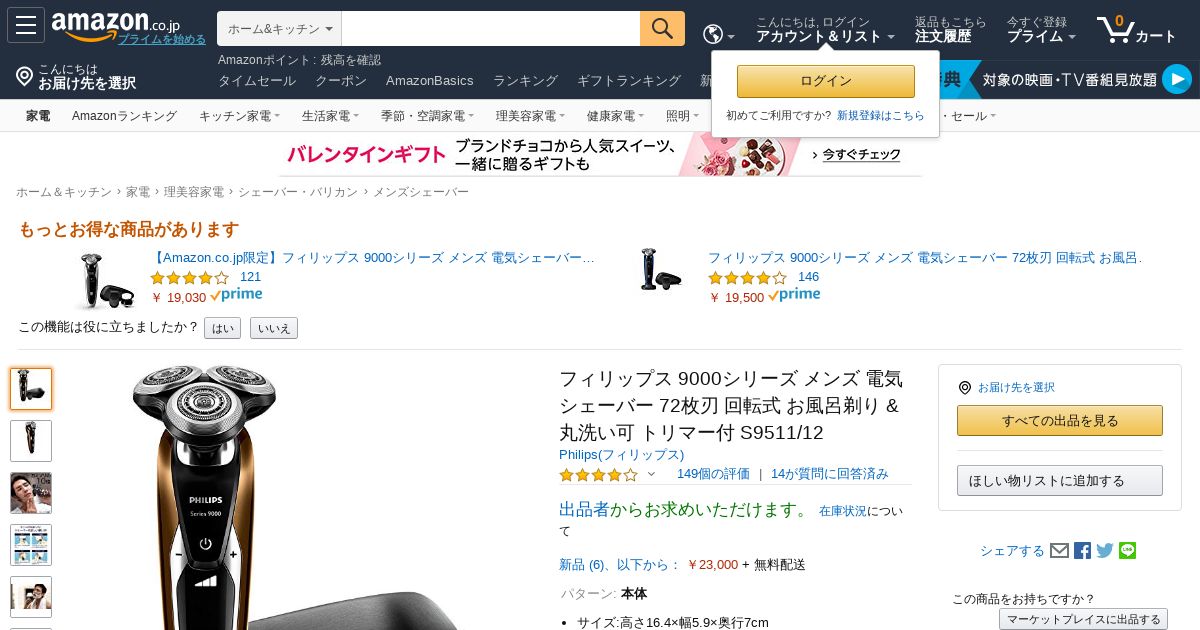Image resolution: width=1200 pixels, height=630 pixels.
Task: Click the orange search magnifier button
Action: (662, 29)
